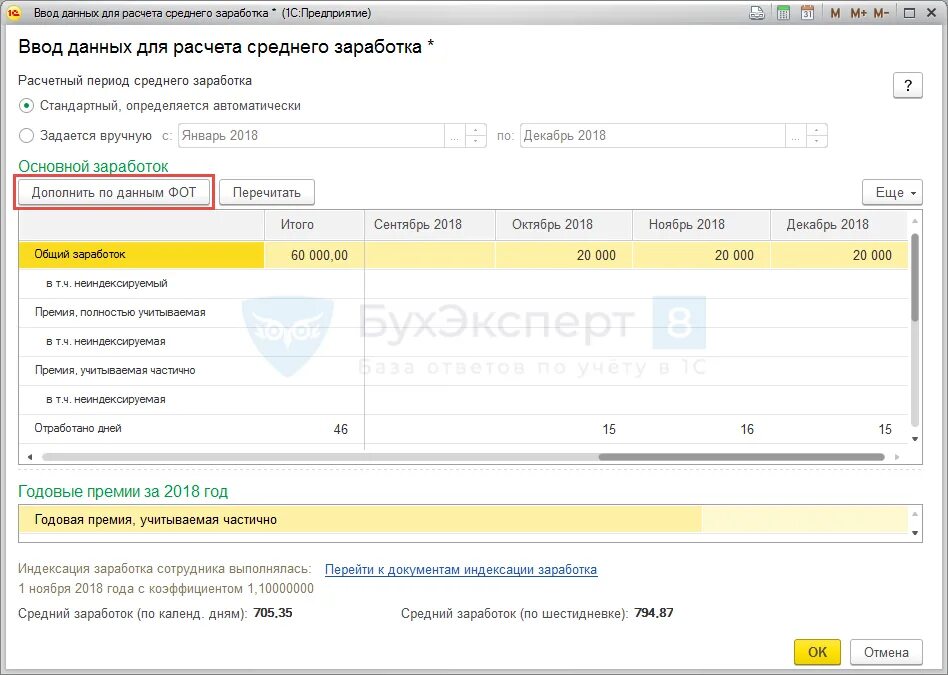948x675 pixels.
Task: Click the Январь 2018 start period field
Action: pos(311,135)
